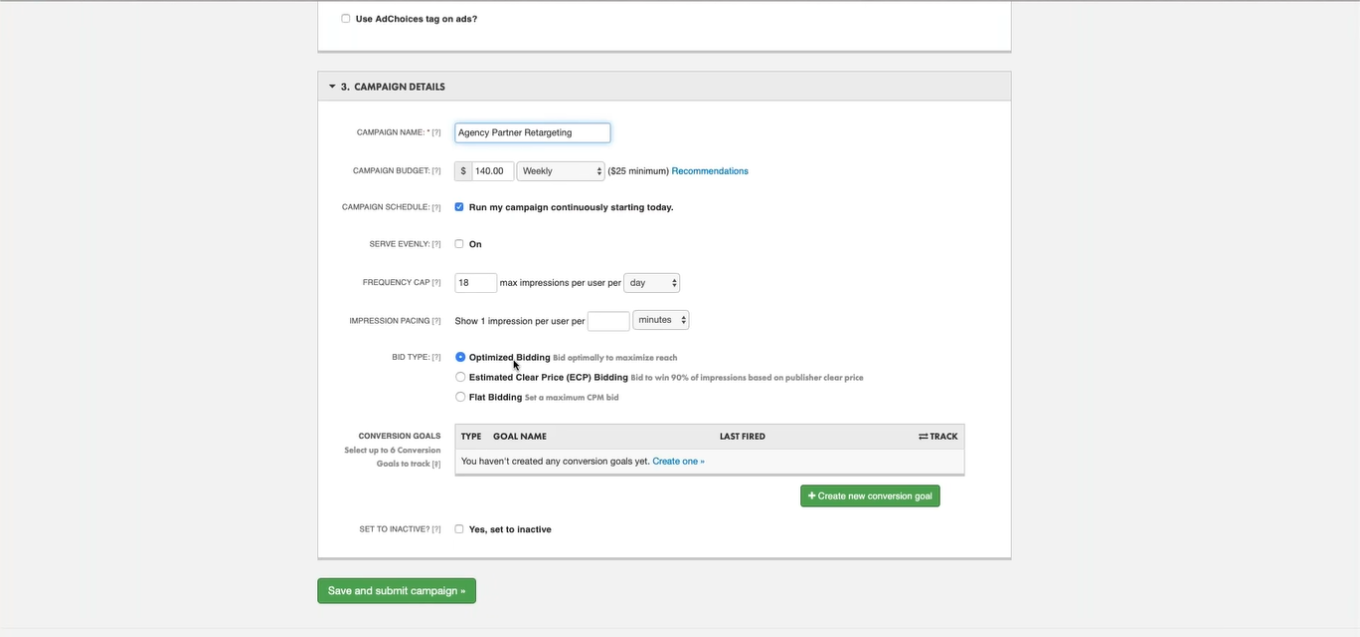The image size is (1360, 637).
Task: Click the Frequency Cap help icon
Action: [x=436, y=283]
